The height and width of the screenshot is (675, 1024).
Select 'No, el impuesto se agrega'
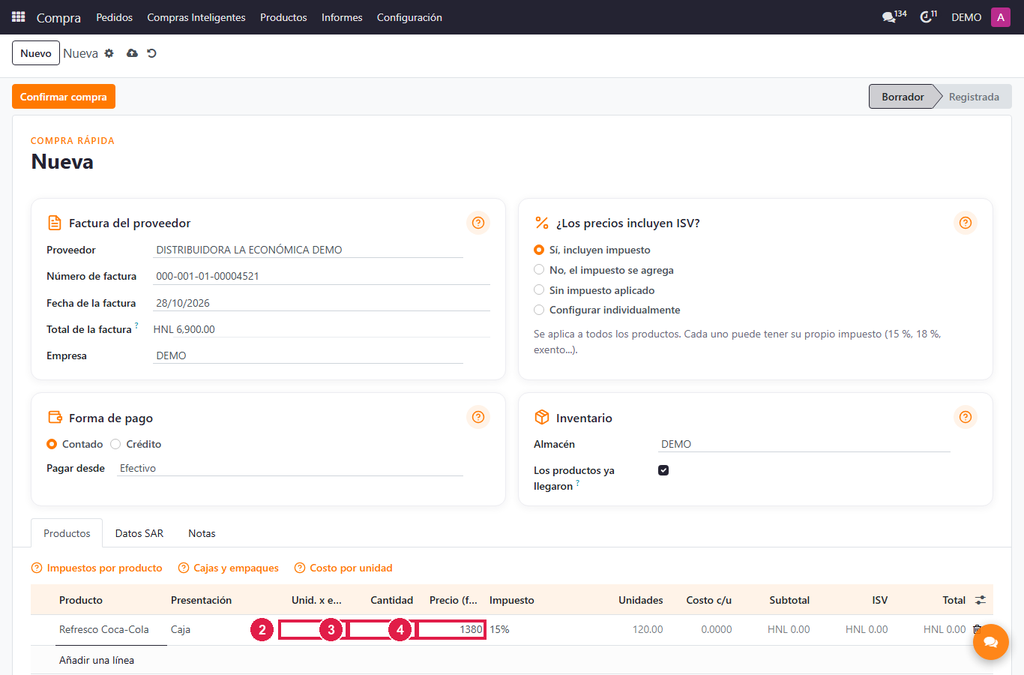[x=539, y=270]
